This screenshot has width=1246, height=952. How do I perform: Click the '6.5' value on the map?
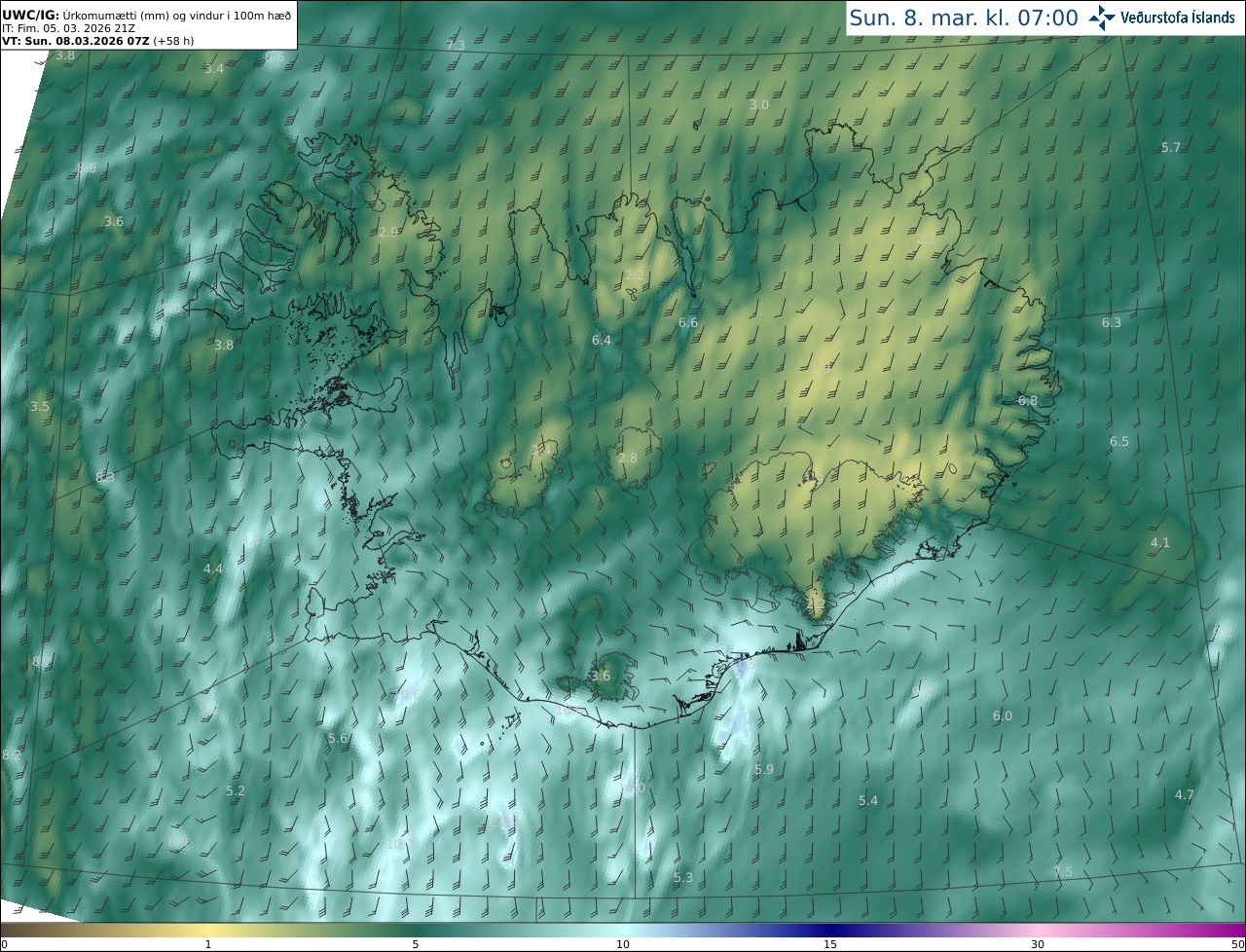tap(1119, 441)
